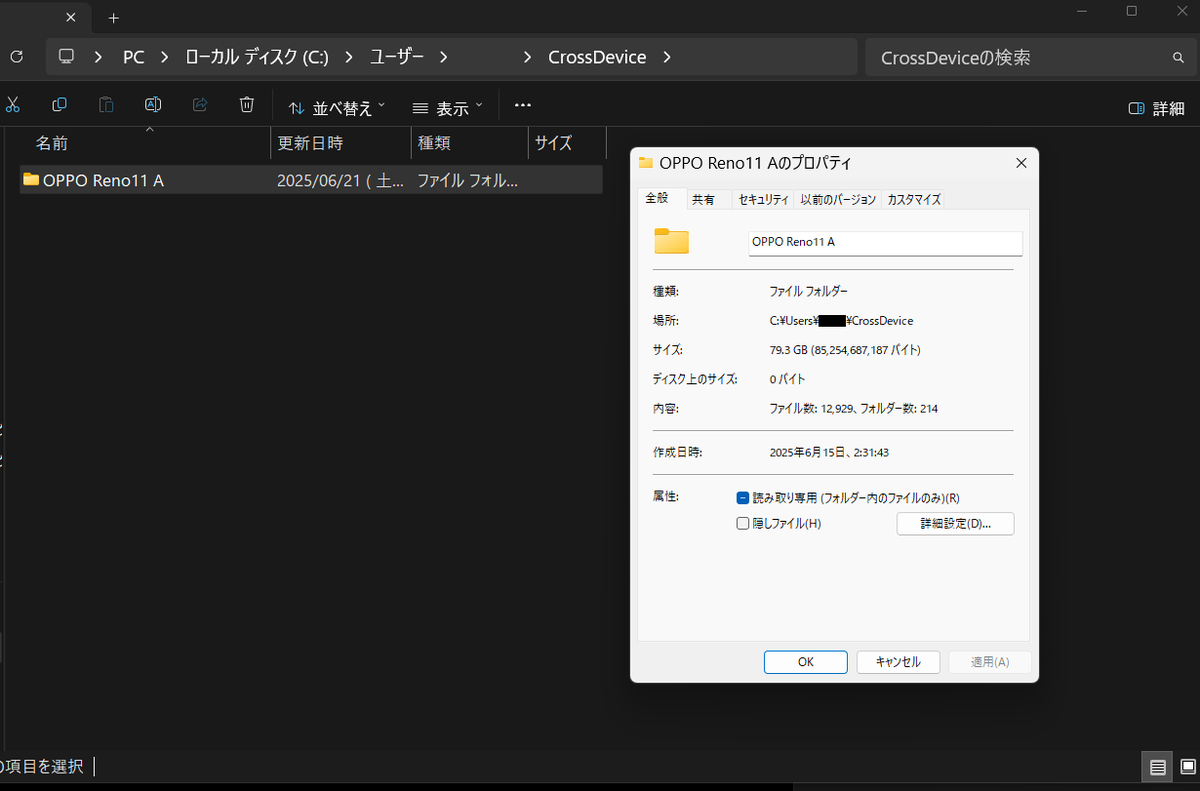Switch to large thumbnails view icon in status bar
The height and width of the screenshot is (791, 1200).
(1187, 768)
